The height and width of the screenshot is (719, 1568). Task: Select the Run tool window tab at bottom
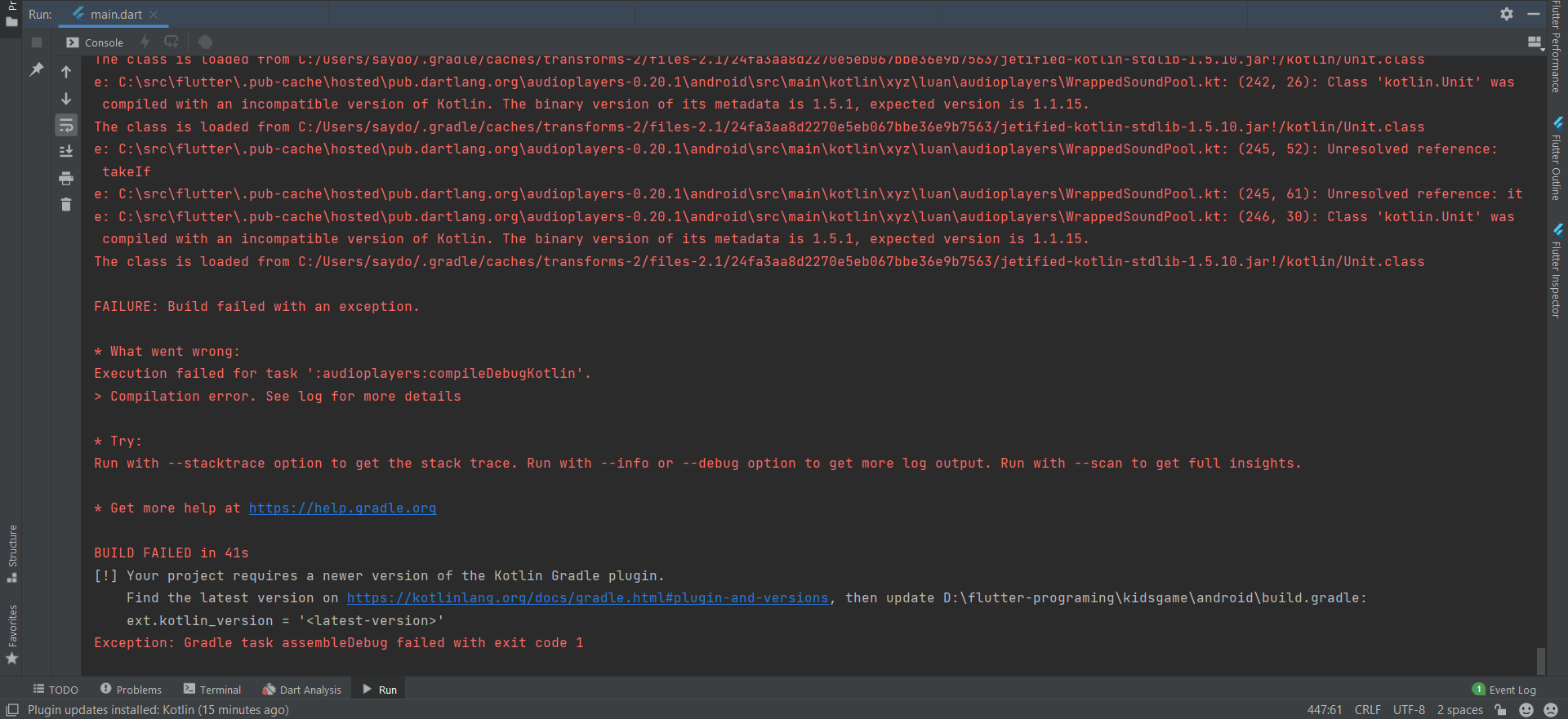pos(380,690)
